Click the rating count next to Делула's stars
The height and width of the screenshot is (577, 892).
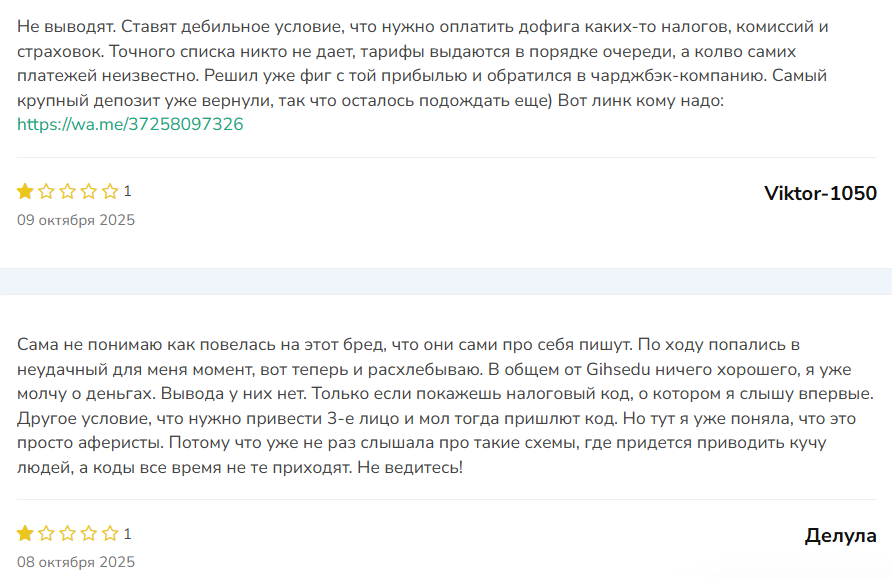[x=128, y=535]
